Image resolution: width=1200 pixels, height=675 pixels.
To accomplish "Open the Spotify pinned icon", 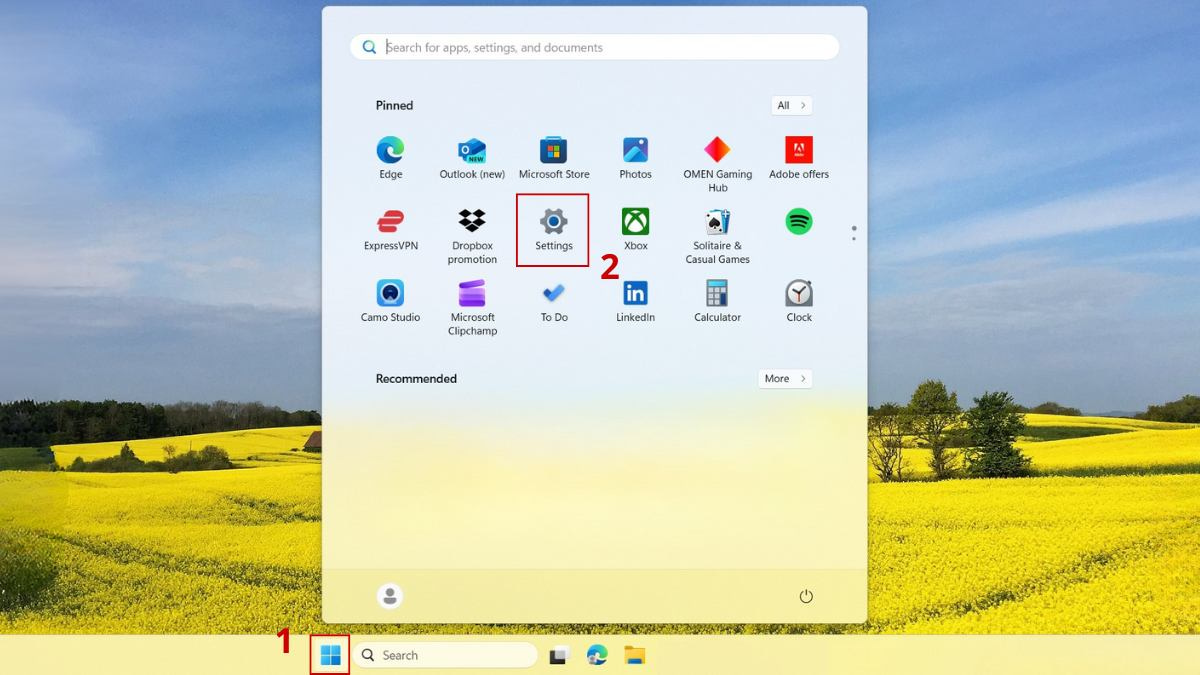I will click(x=799, y=222).
